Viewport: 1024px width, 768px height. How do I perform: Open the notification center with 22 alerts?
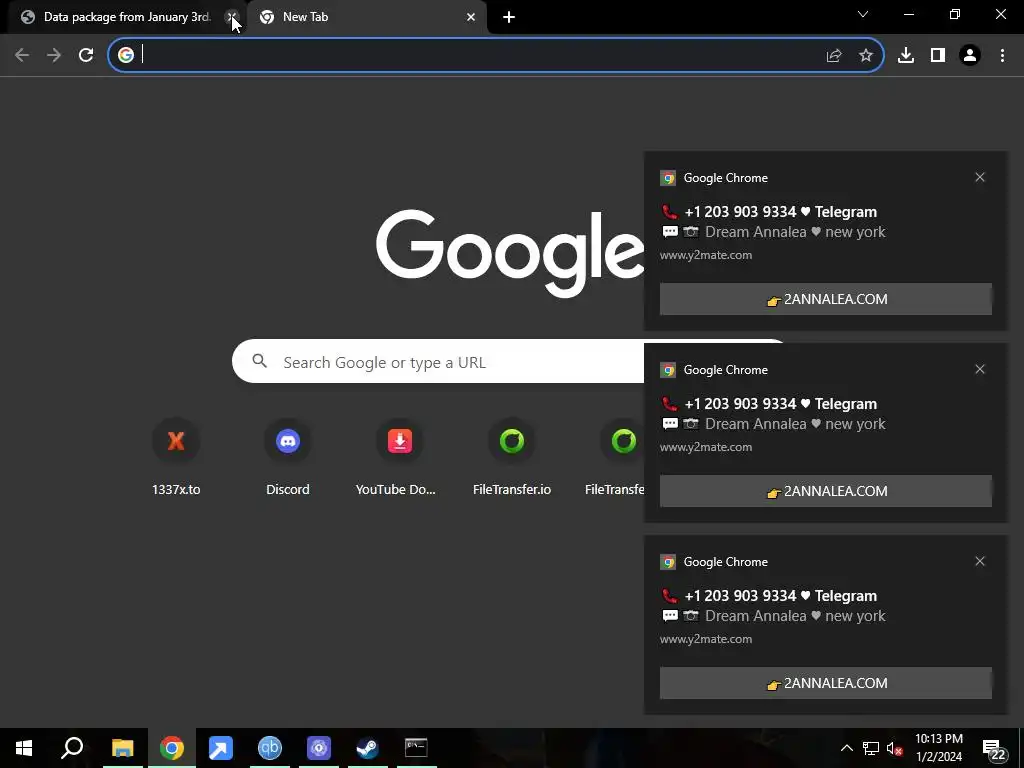tap(993, 748)
